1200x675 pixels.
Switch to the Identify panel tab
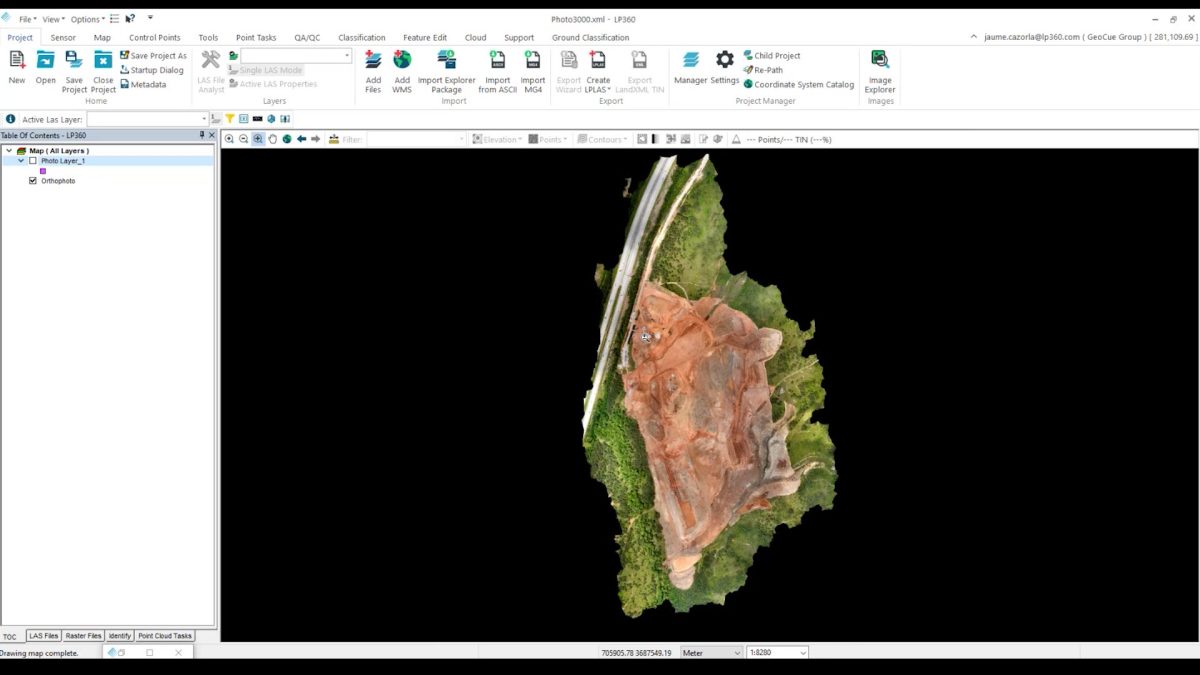click(120, 636)
